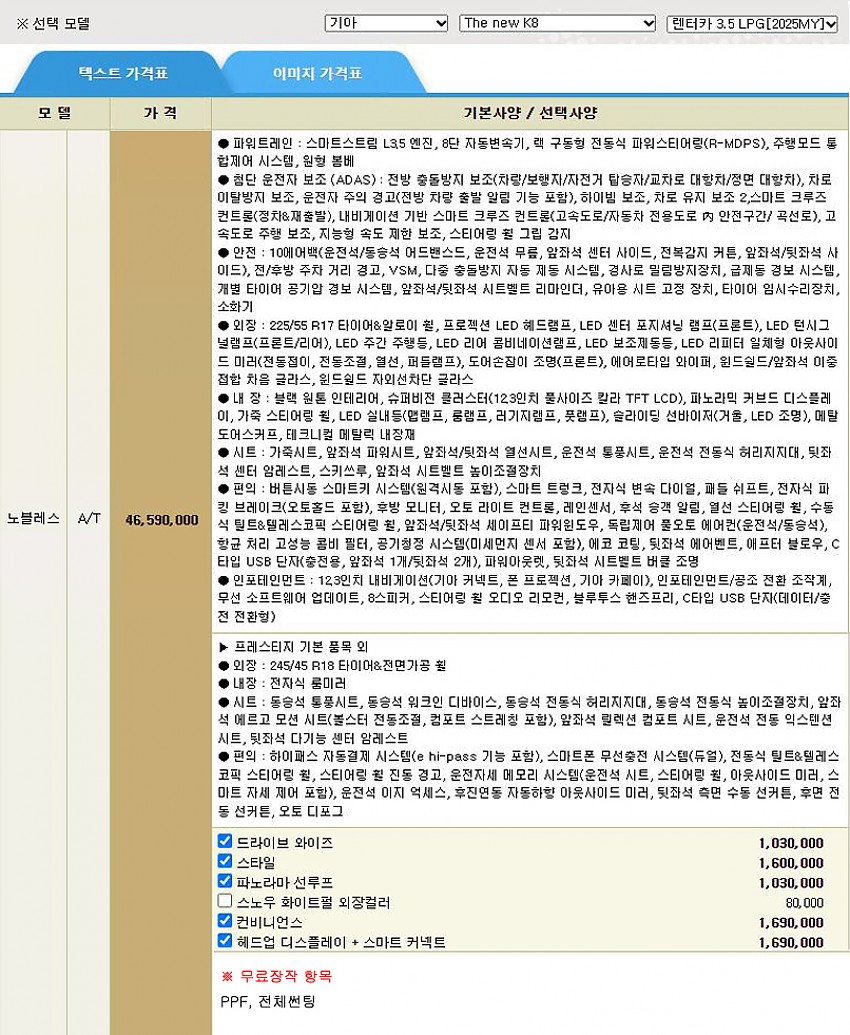
Task: Enable the 스노우 화이트펄 외장컬러 checkbox
Action: point(225,901)
